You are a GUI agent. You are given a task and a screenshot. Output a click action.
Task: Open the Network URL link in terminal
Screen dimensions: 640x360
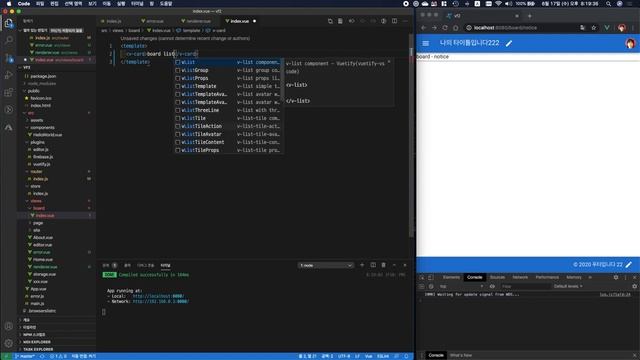point(160,301)
